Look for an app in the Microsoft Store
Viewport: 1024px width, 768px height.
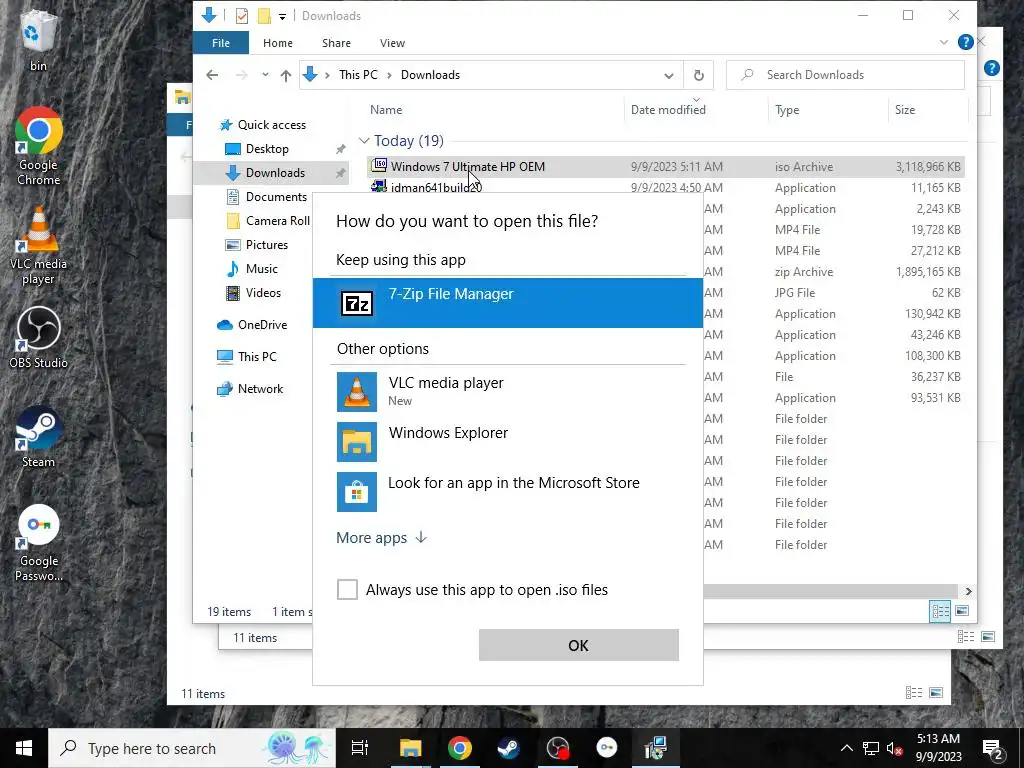tap(507, 491)
